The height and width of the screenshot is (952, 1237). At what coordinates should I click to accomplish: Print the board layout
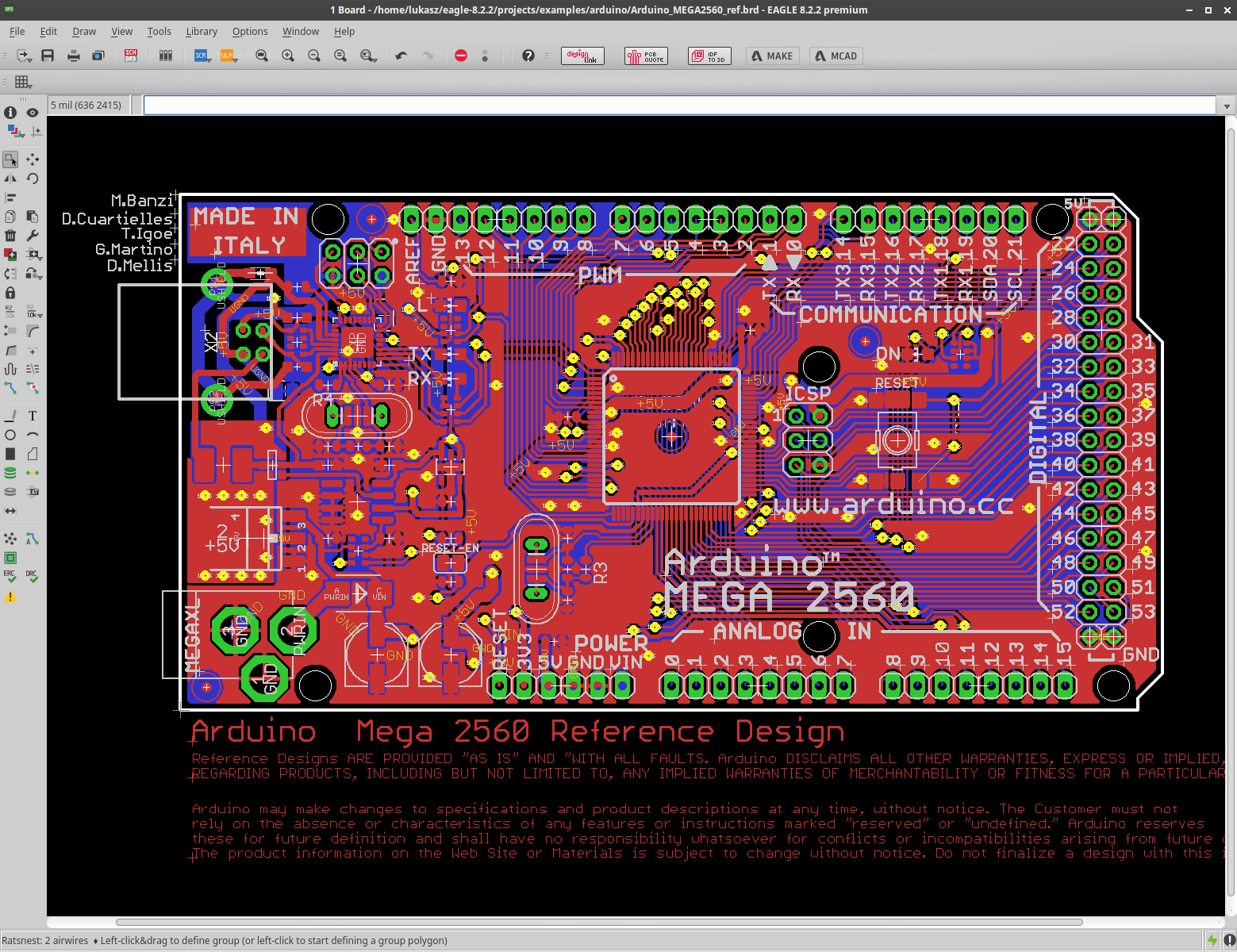pyautogui.click(x=74, y=56)
